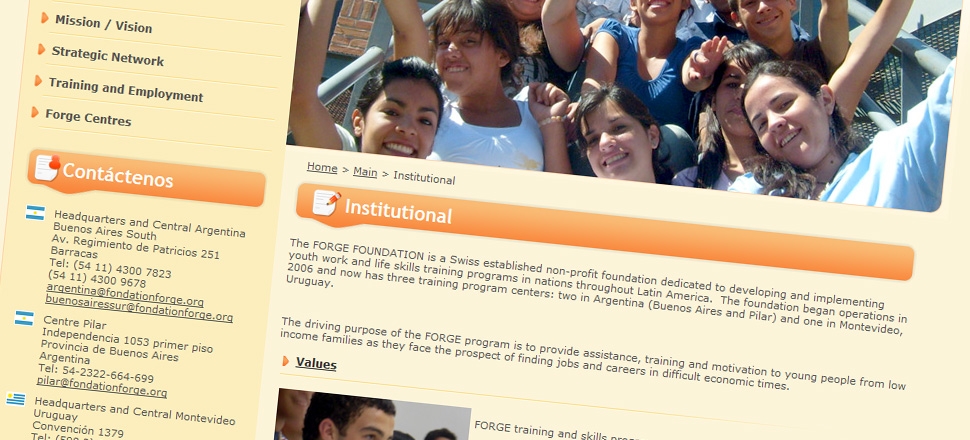Click the orange arrow beside Mission / Vision
Screen dimensions: 970x440
45,18
